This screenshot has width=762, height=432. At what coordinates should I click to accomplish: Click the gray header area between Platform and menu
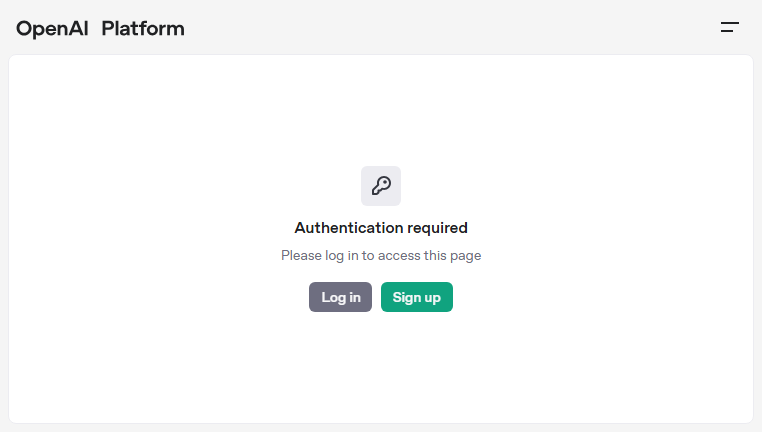(452, 28)
